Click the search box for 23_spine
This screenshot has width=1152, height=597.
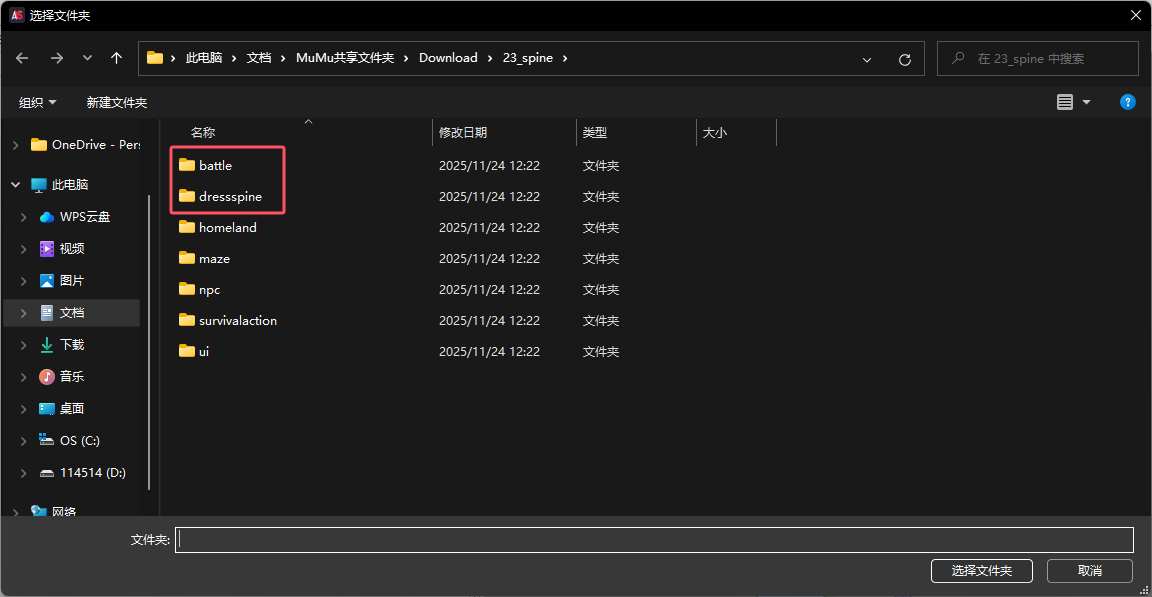click(1037, 59)
